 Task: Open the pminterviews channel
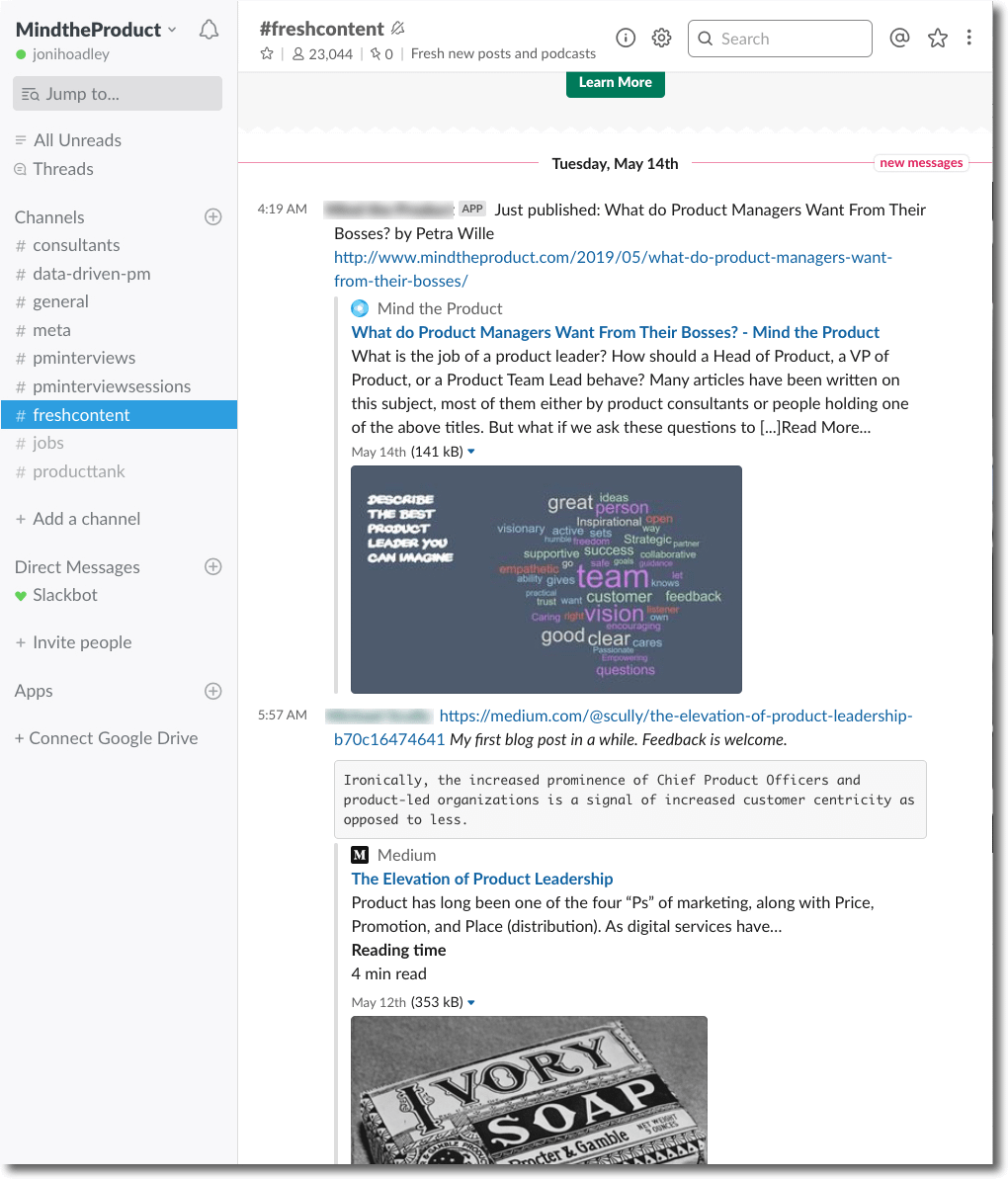tap(83, 358)
